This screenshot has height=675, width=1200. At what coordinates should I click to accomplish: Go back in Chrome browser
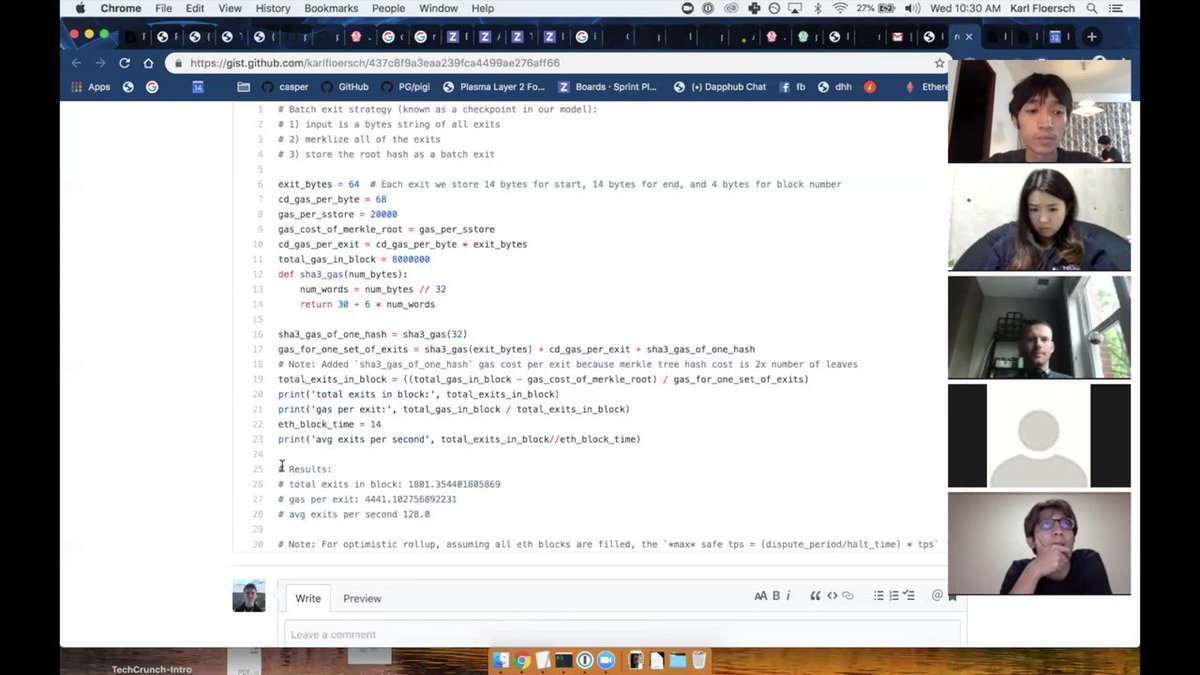77,63
